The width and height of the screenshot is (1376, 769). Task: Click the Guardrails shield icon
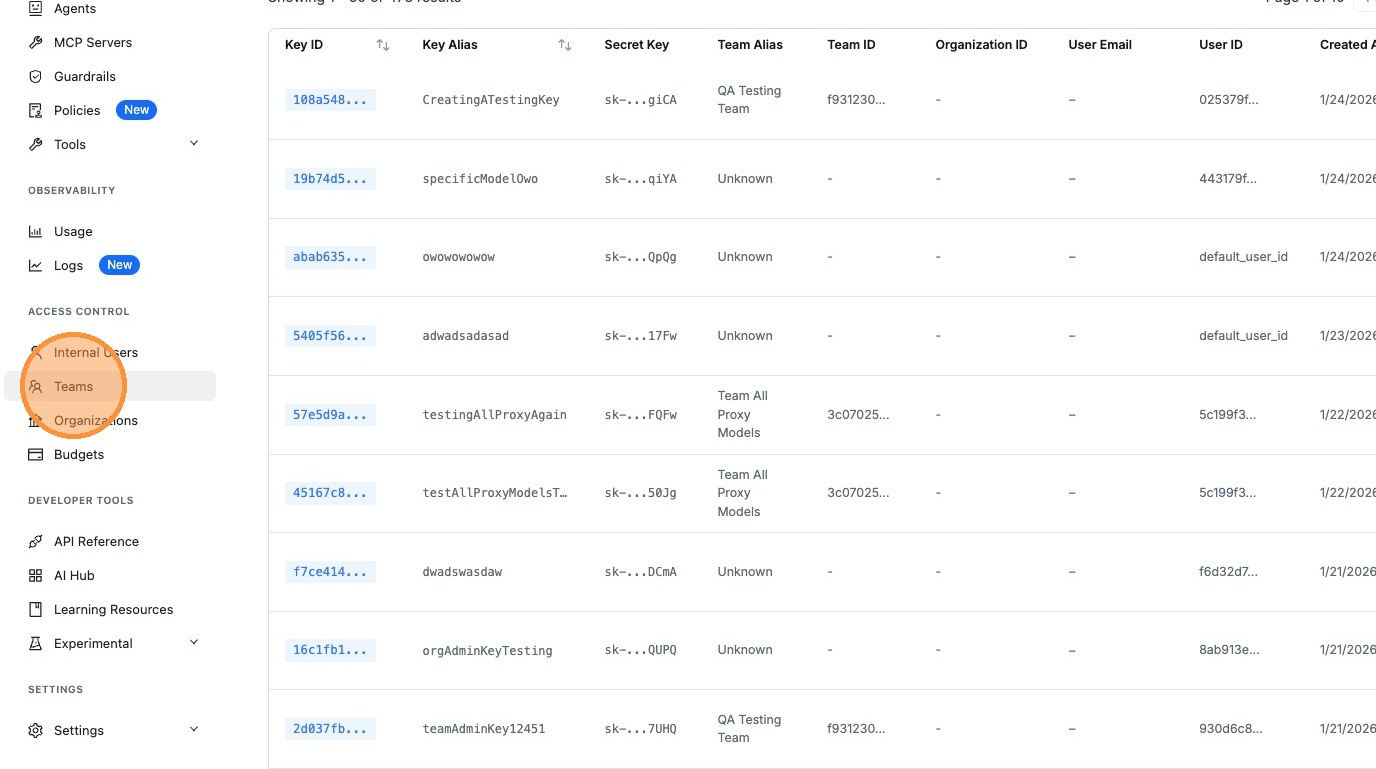pyautogui.click(x=36, y=76)
